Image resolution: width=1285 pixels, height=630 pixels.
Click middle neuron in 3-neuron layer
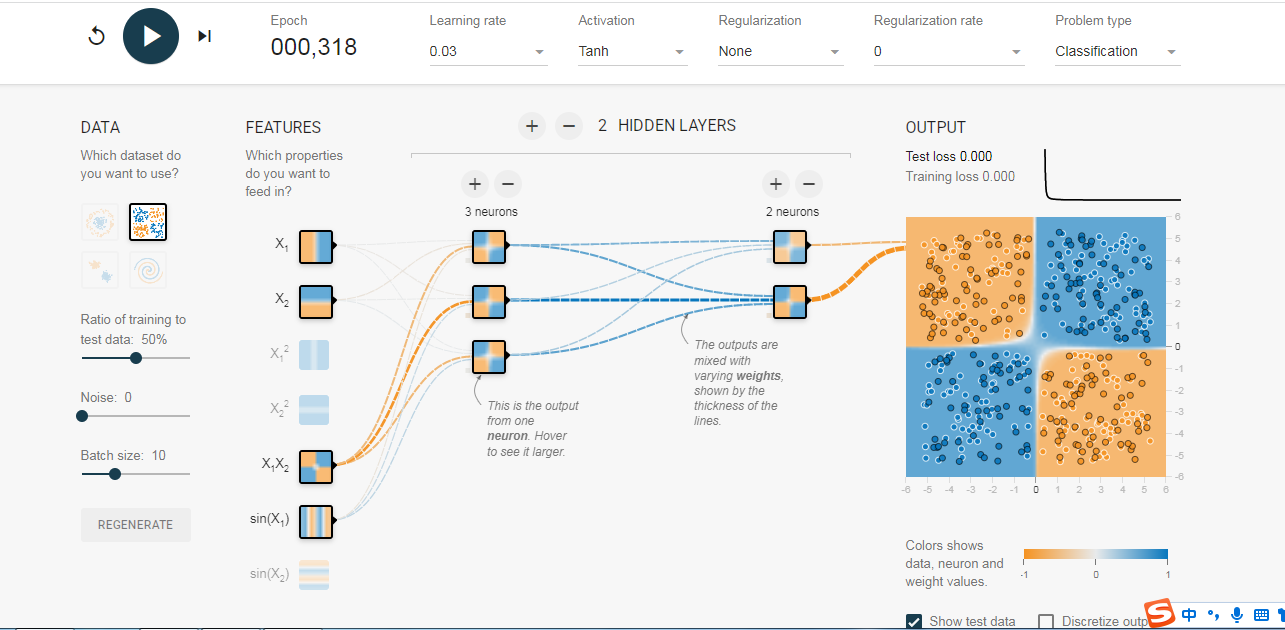(x=489, y=301)
